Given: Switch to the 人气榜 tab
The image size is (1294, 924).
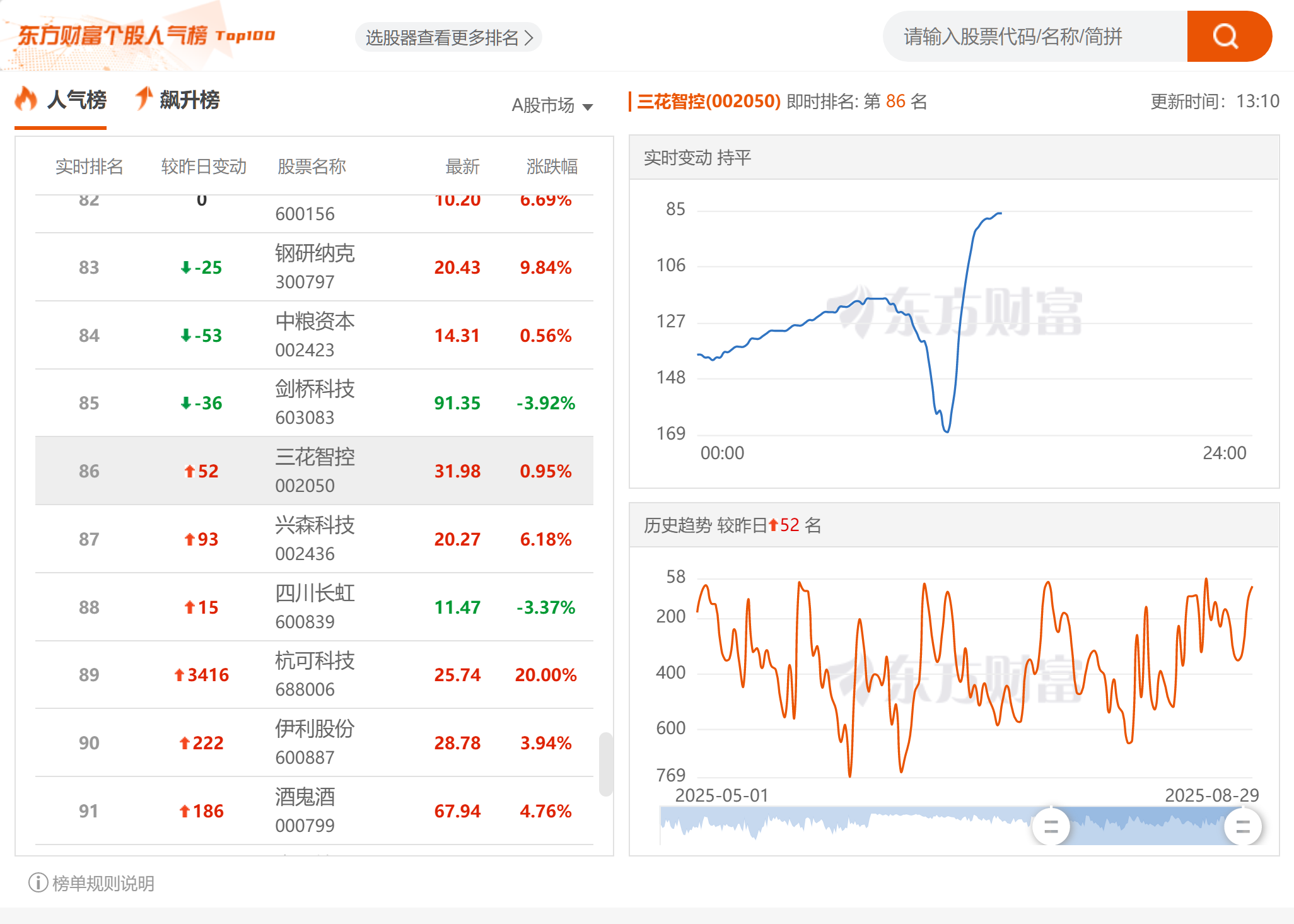Looking at the screenshot, I should click(61, 100).
